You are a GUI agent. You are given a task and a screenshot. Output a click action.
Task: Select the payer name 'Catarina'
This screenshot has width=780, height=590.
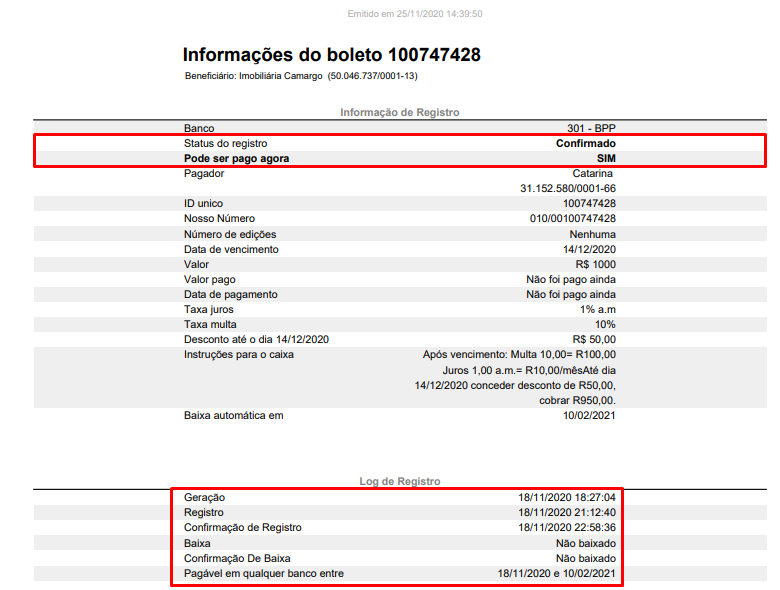[x=592, y=174]
